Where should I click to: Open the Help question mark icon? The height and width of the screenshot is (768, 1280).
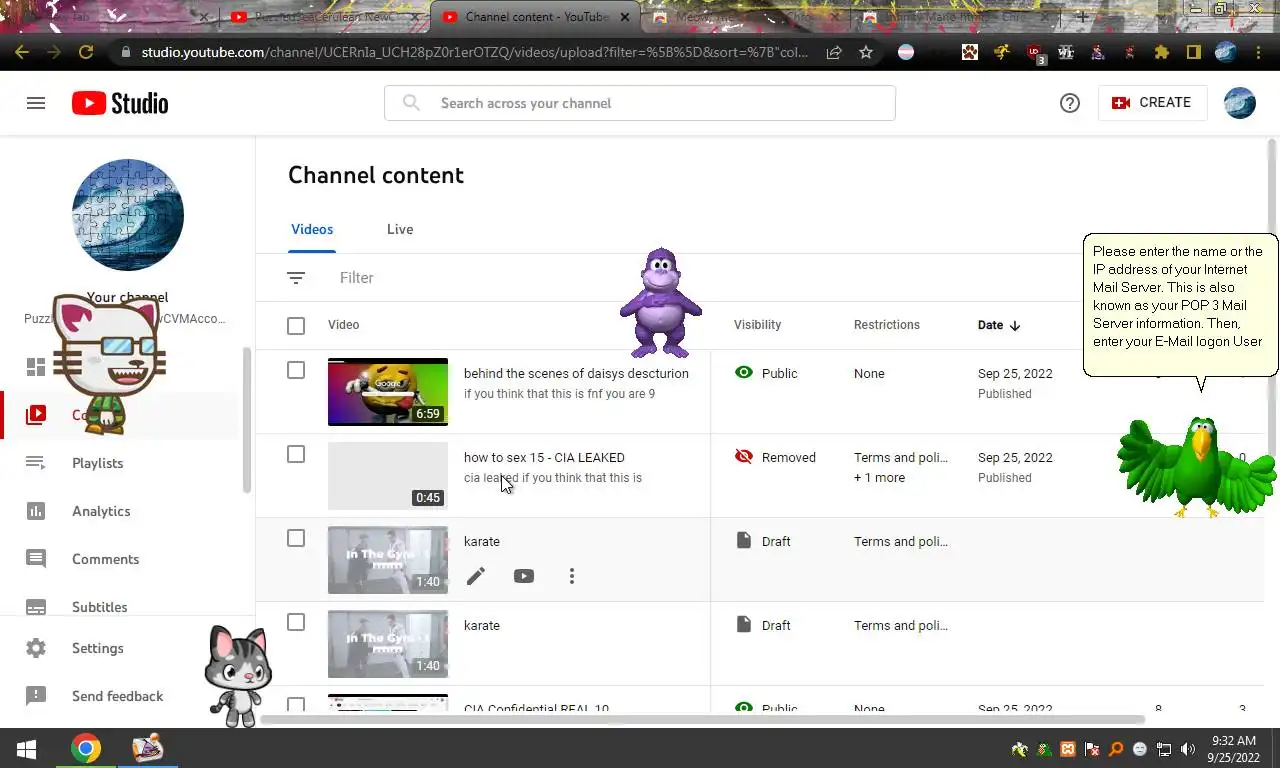click(1070, 103)
